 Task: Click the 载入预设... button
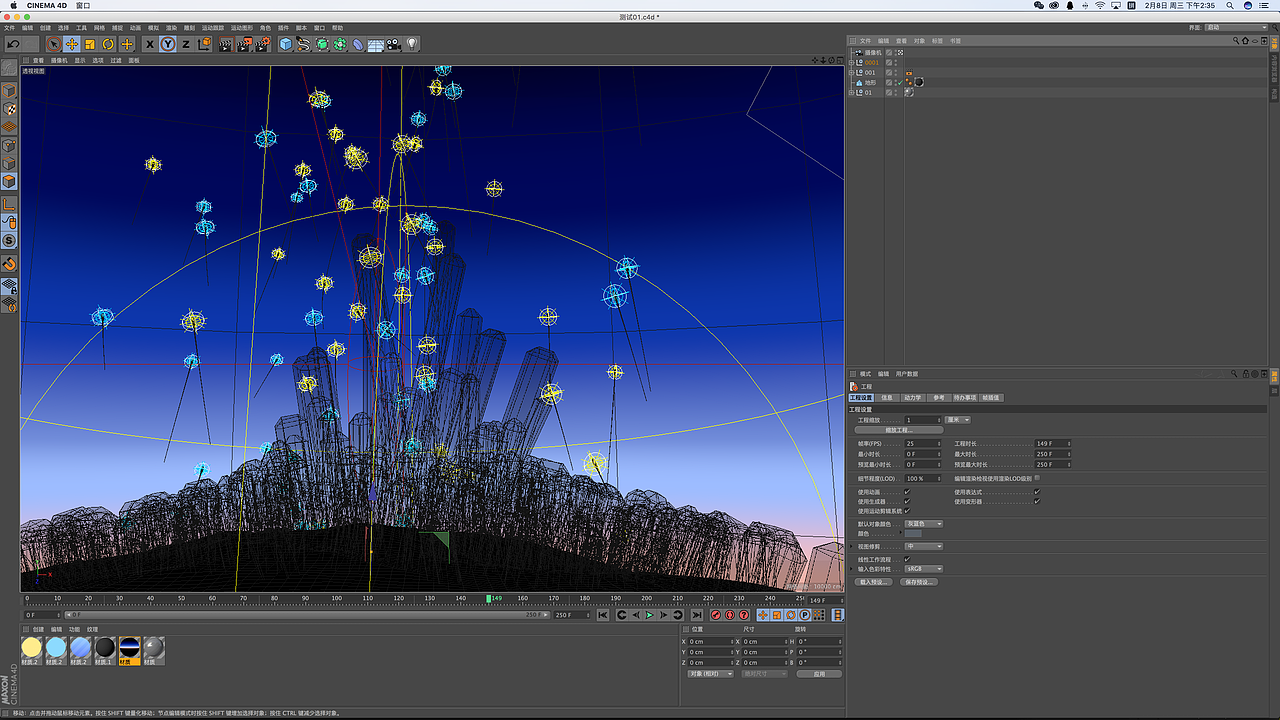point(874,581)
